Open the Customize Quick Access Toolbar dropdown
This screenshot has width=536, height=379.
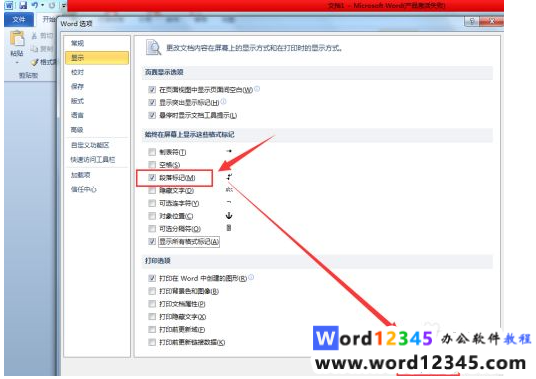pyautogui.click(x=64, y=5)
